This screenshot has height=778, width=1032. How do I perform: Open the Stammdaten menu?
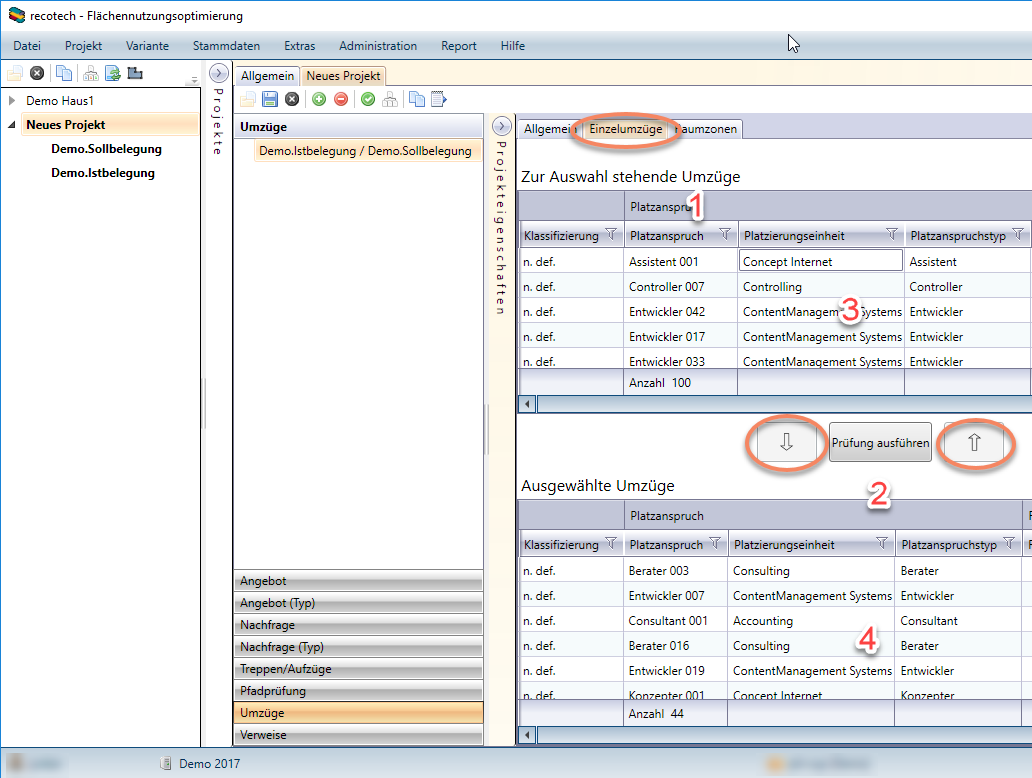(226, 46)
